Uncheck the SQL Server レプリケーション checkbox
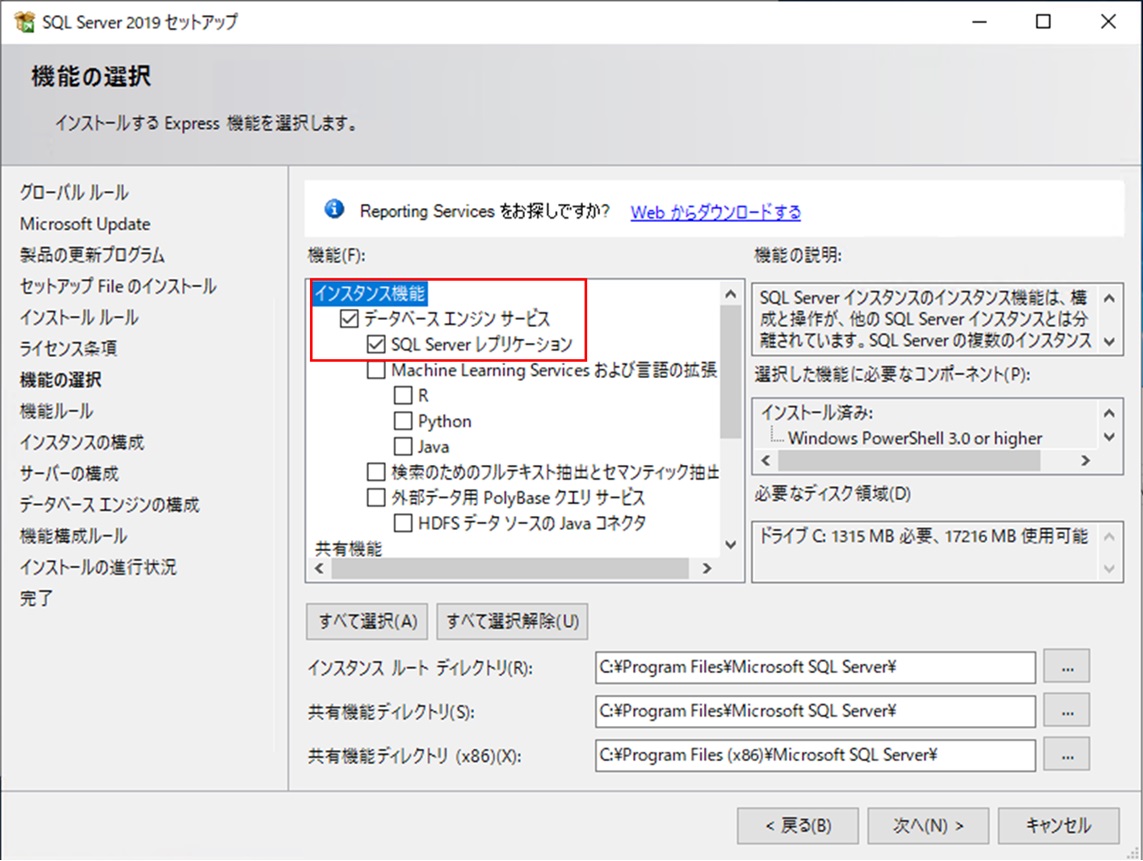The height and width of the screenshot is (861, 1143). pyautogui.click(x=376, y=344)
